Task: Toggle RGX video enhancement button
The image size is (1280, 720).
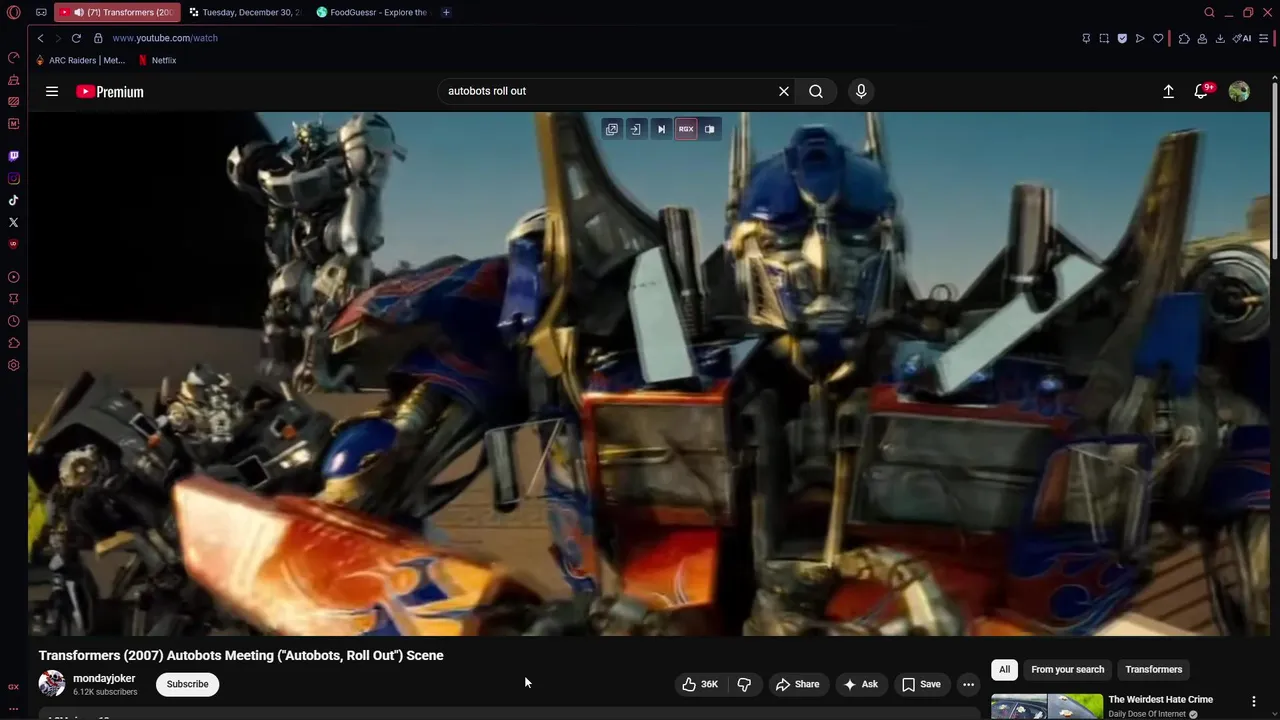Action: [x=686, y=129]
